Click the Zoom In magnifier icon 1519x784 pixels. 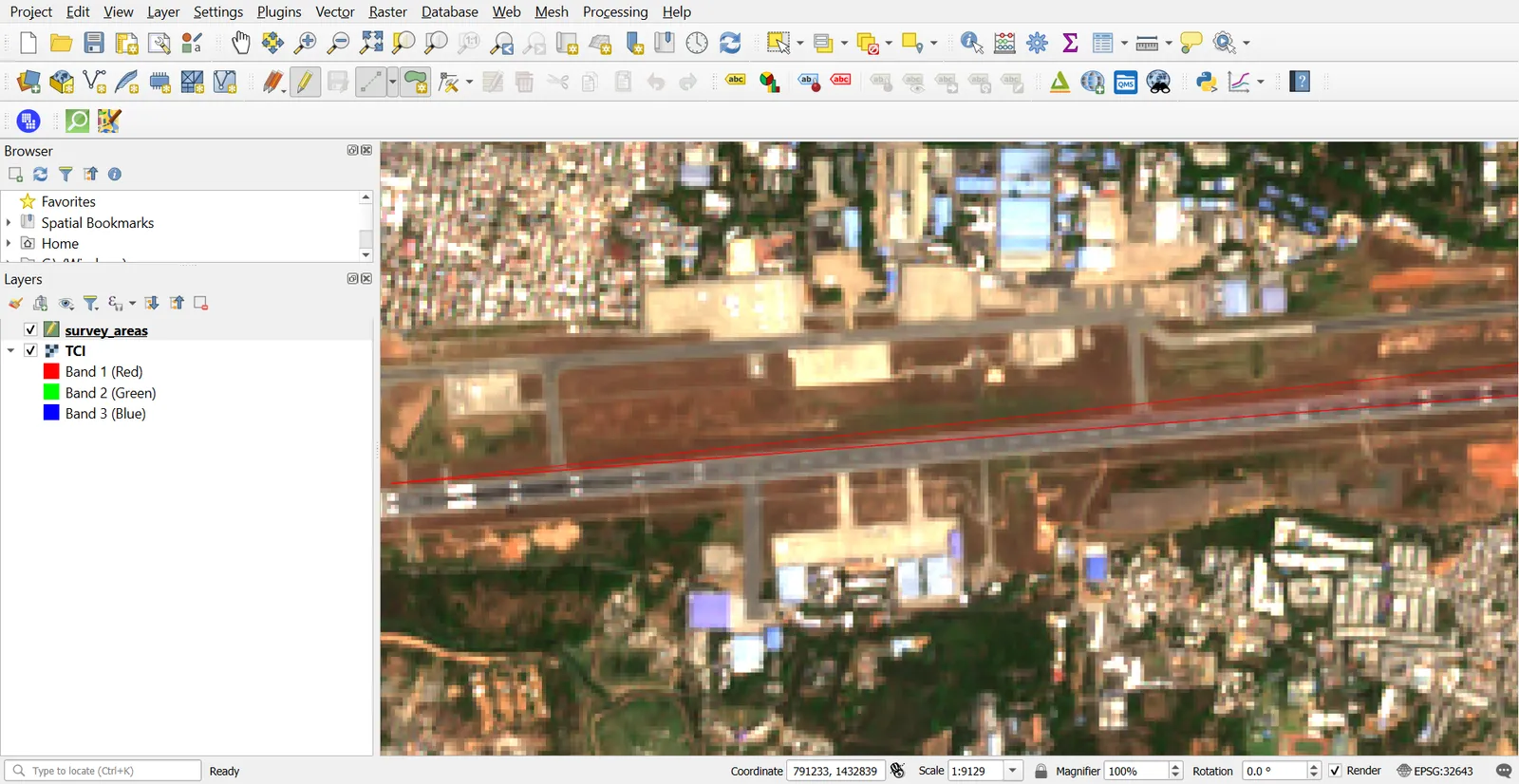306,43
